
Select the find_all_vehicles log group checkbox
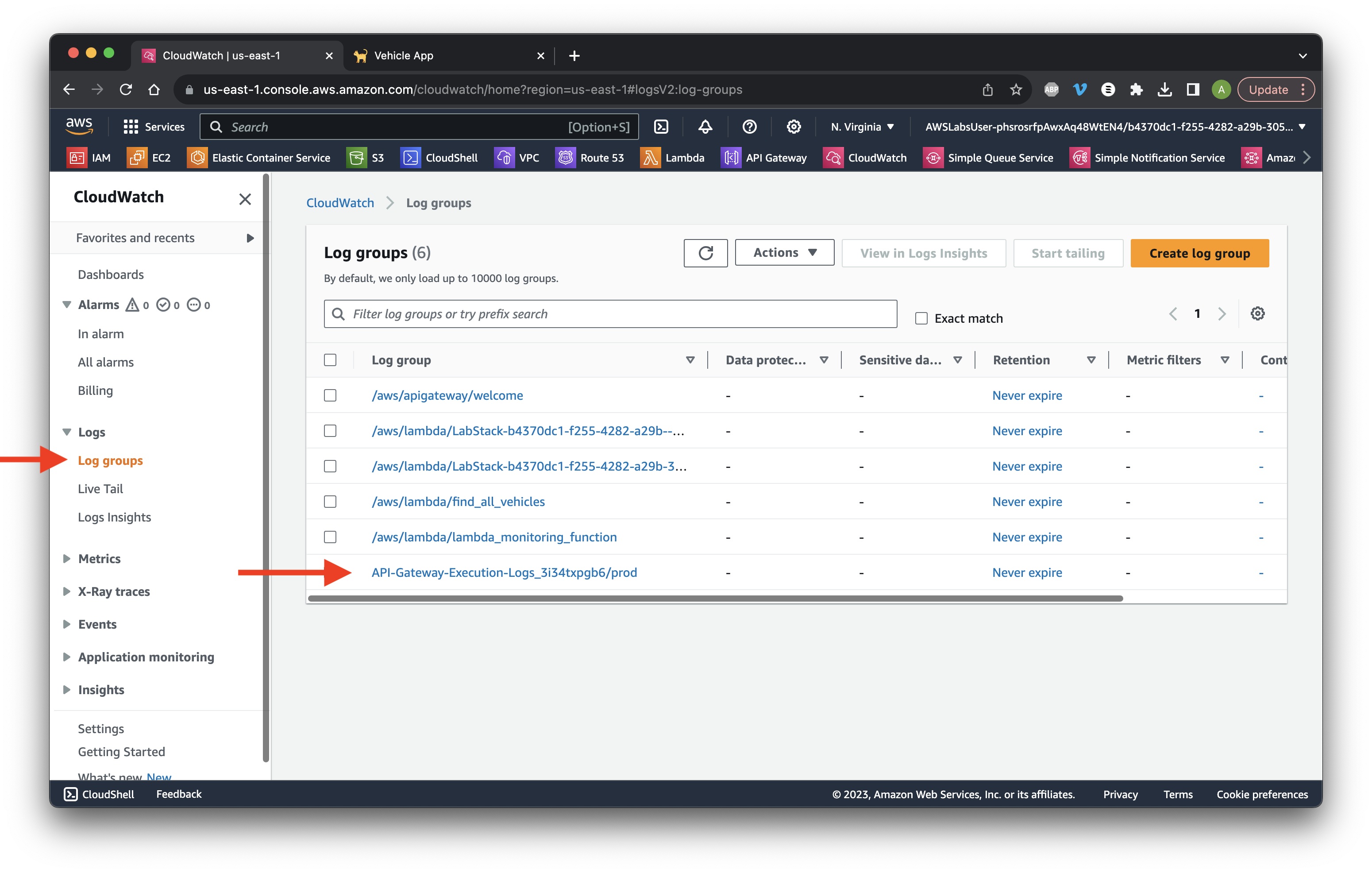coord(330,502)
